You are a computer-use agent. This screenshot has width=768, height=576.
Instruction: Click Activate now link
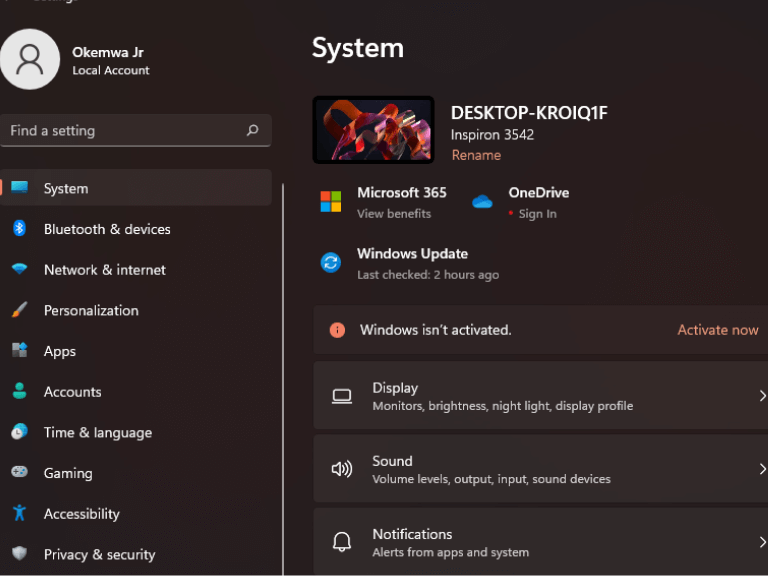pos(718,330)
